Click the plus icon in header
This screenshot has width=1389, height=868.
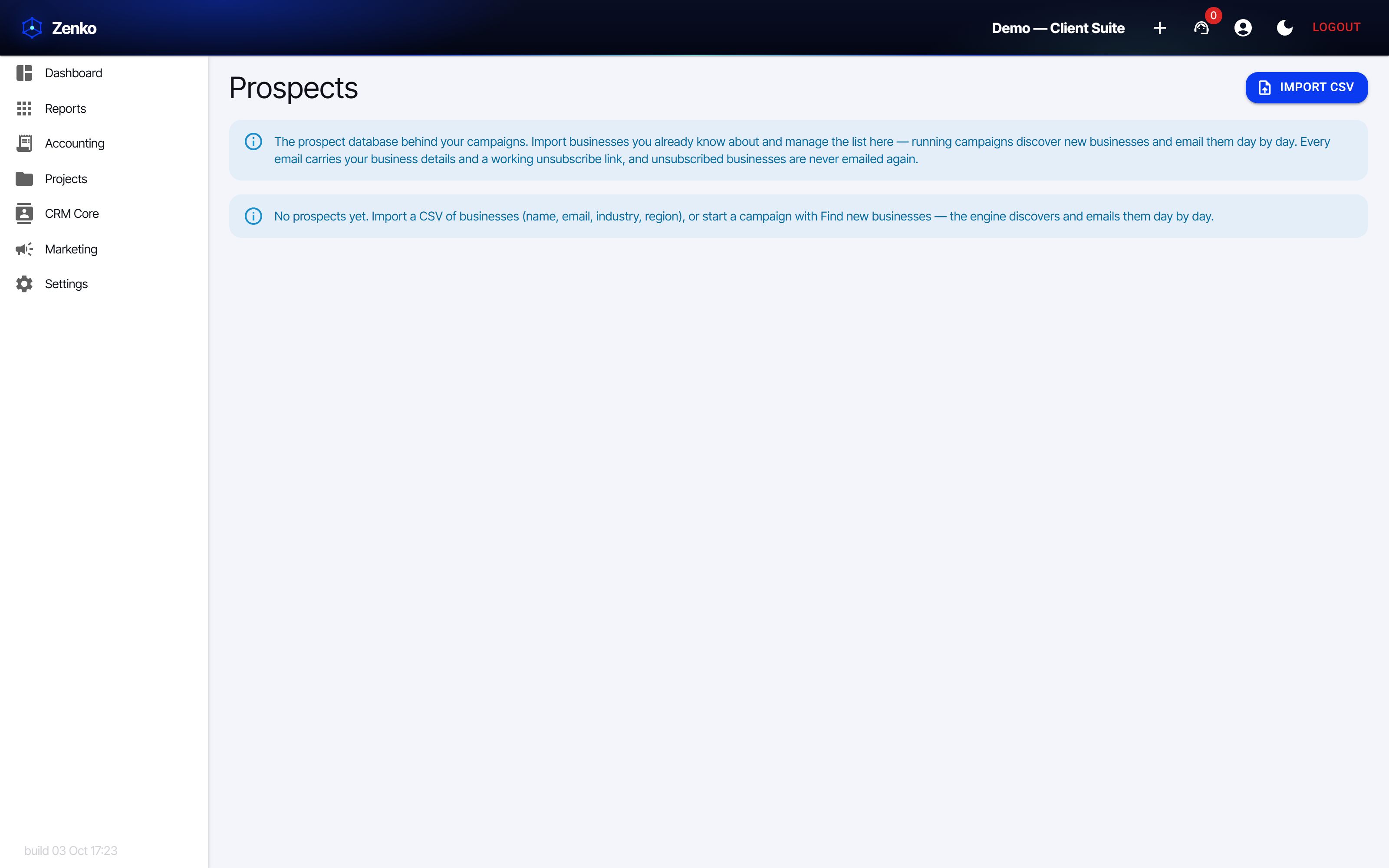(1159, 27)
